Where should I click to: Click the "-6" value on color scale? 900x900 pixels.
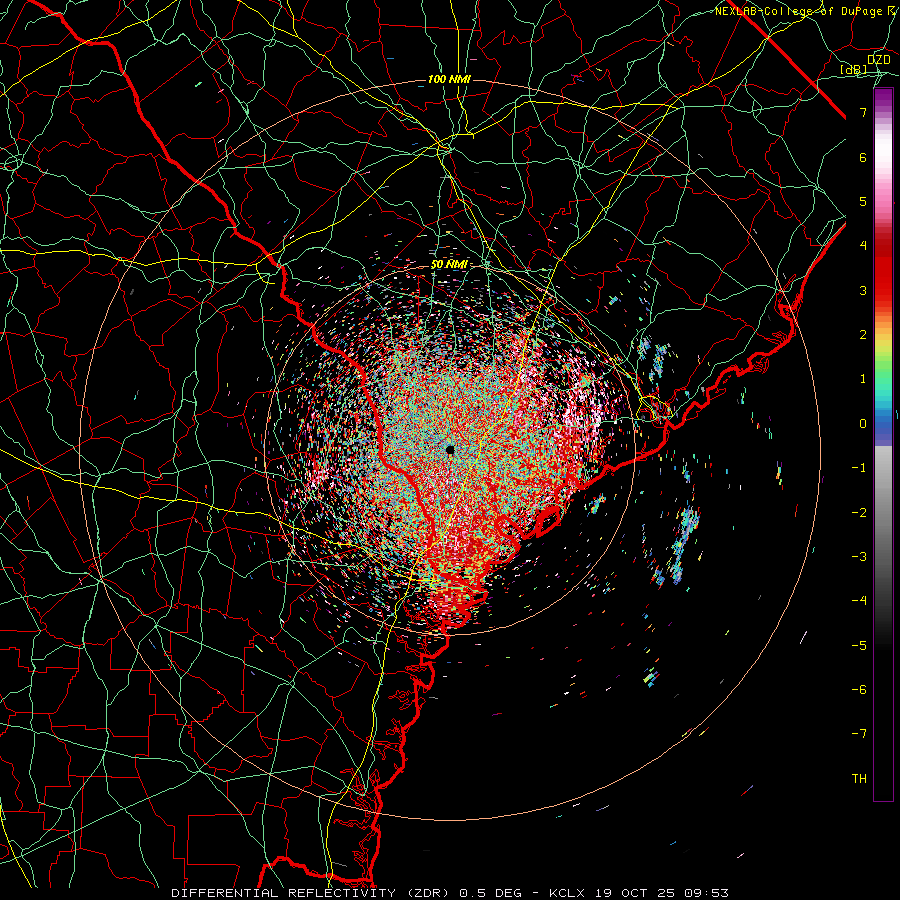[859, 690]
